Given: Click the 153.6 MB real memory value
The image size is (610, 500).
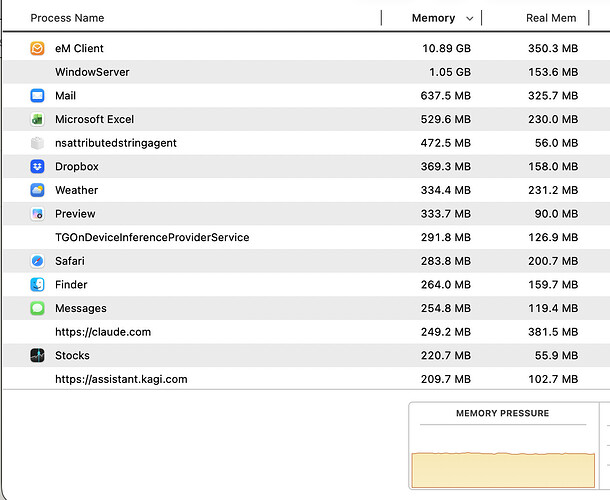Looking at the screenshot, I should 553,72.
